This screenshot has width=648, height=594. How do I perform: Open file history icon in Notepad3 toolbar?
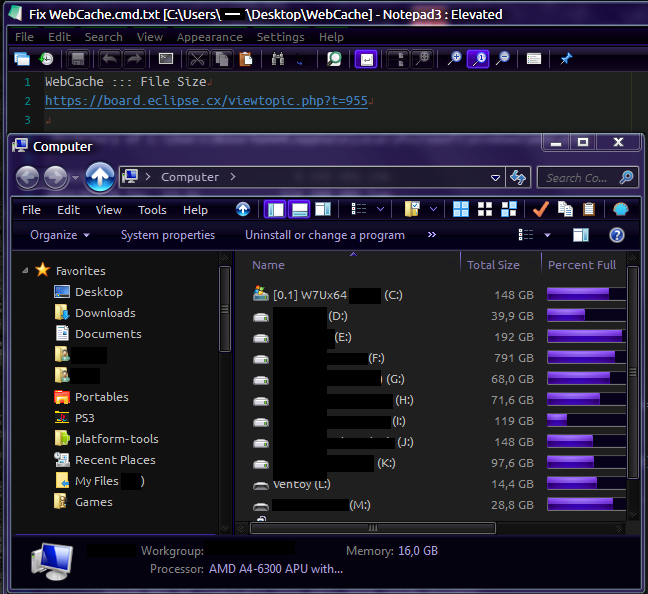click(46, 59)
